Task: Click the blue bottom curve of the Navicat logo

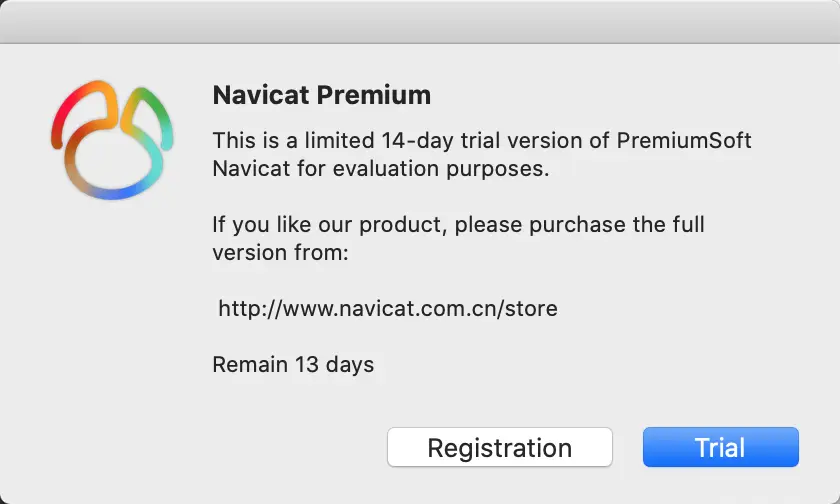Action: tap(110, 192)
